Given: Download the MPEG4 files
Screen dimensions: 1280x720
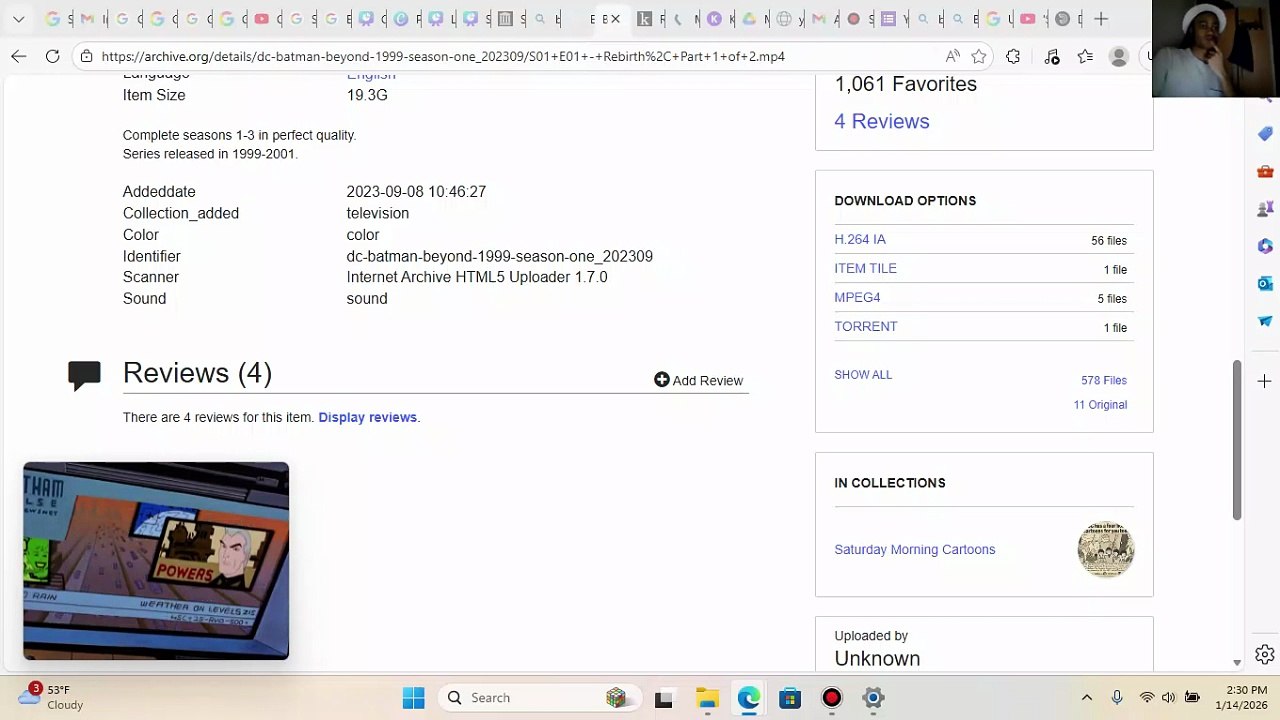Looking at the screenshot, I should point(857,297).
